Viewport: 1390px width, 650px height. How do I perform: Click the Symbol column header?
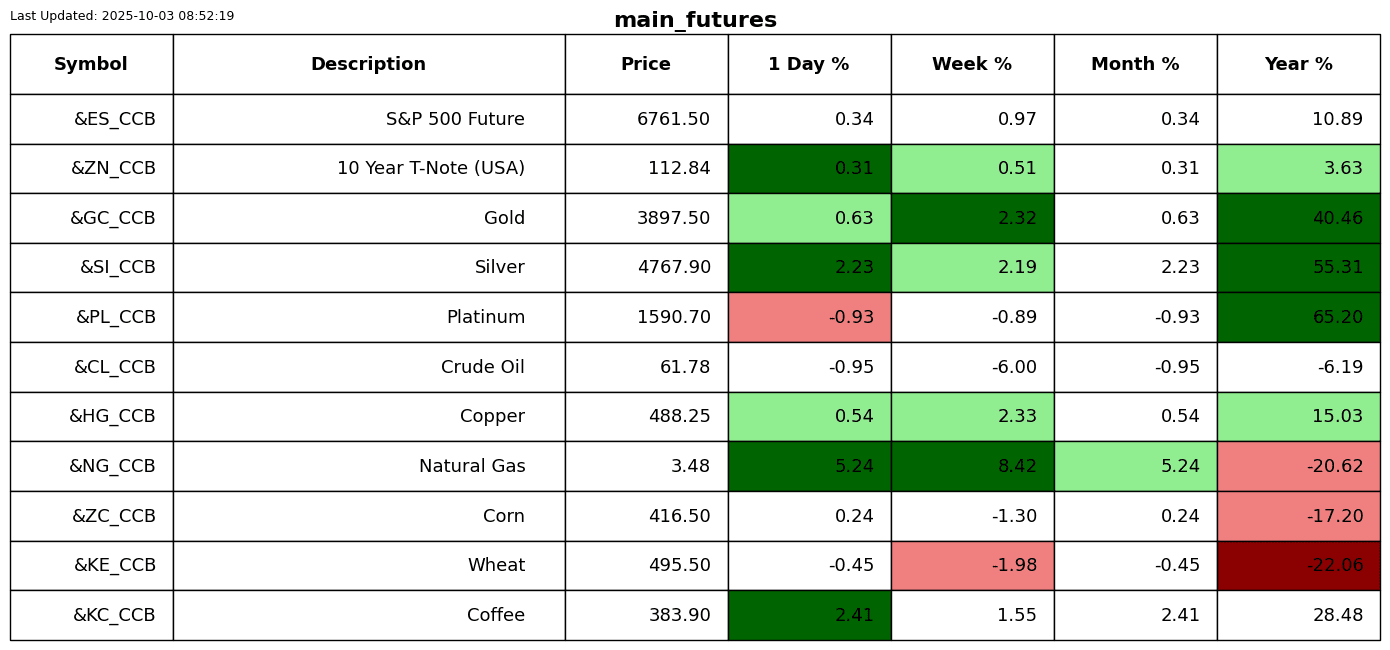[x=91, y=64]
